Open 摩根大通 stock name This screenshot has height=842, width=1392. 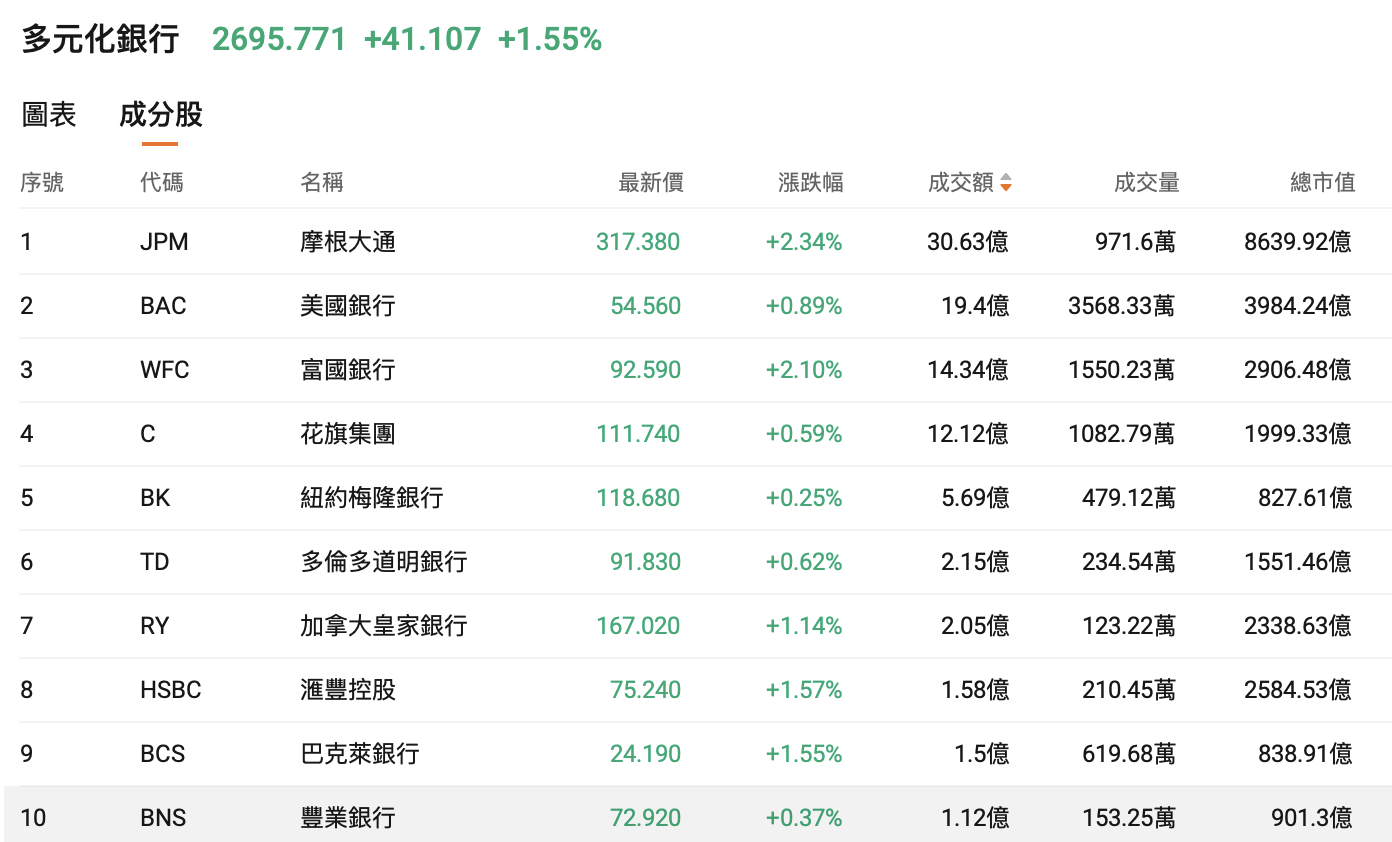coord(348,242)
